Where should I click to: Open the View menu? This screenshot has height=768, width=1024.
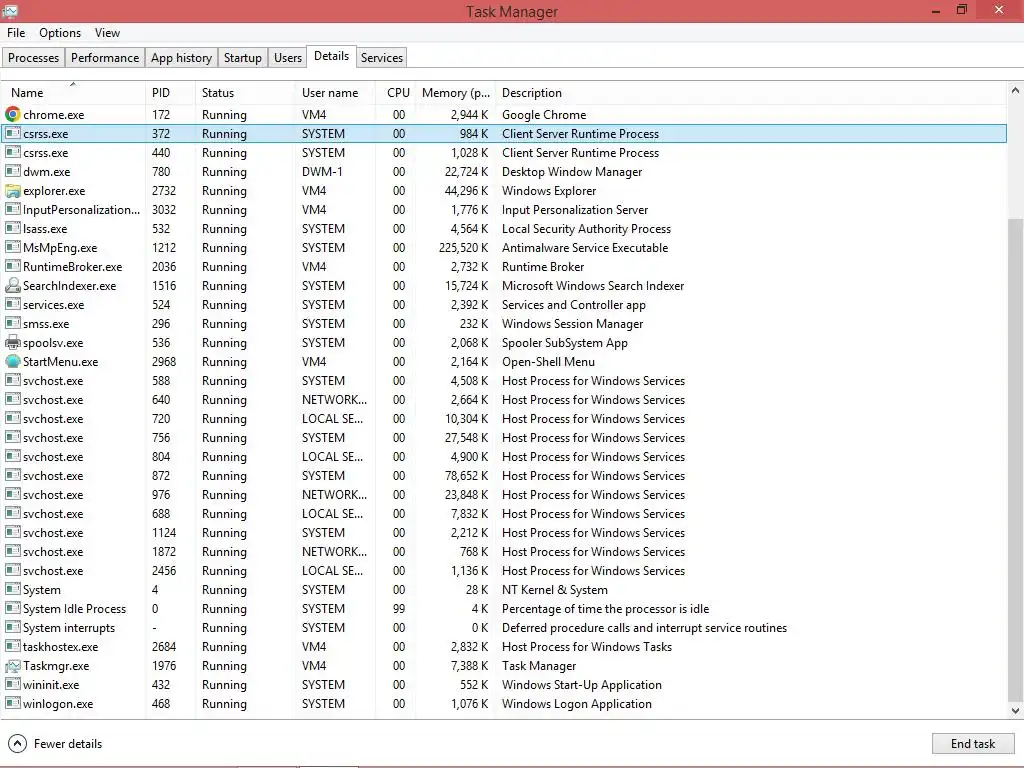pyautogui.click(x=107, y=33)
